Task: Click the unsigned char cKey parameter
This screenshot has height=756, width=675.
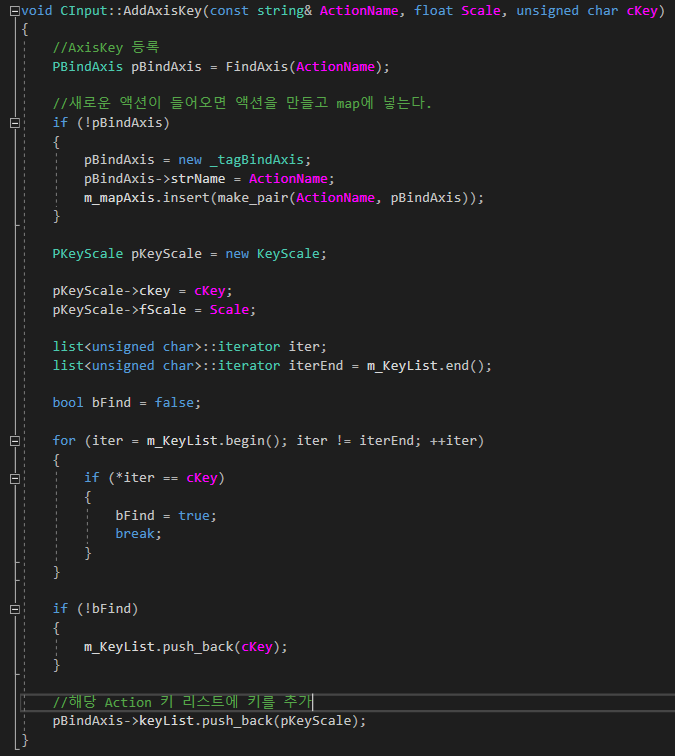Action: click(587, 11)
